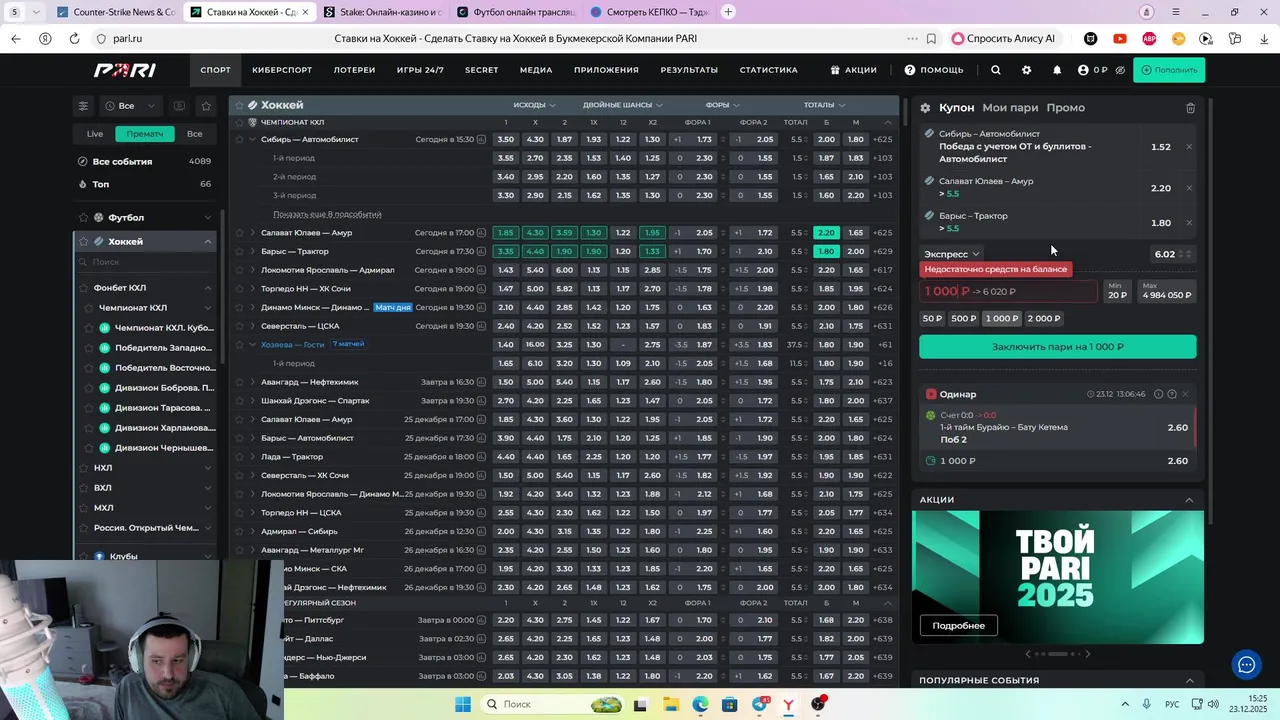Image resolution: width=1280 pixels, height=720 pixels.
Task: Click the PARI logo
Action: tap(125, 70)
